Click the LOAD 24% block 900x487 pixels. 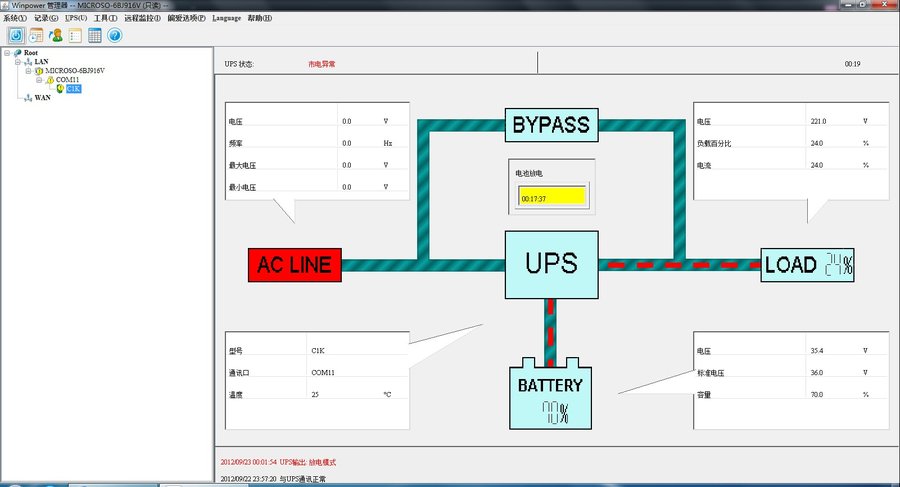tap(808, 265)
